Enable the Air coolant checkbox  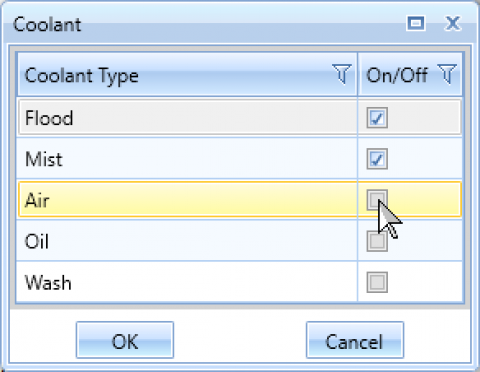pos(377,200)
